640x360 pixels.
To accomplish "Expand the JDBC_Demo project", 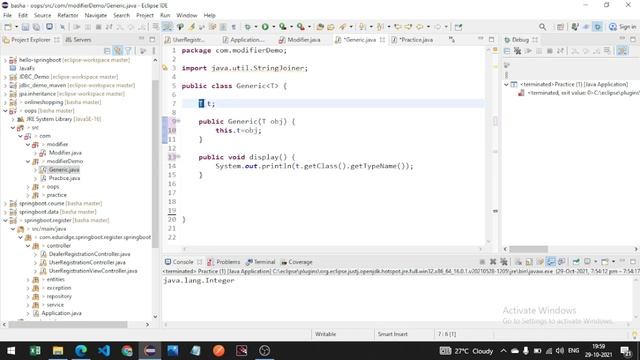I will pyautogui.click(x=5, y=77).
